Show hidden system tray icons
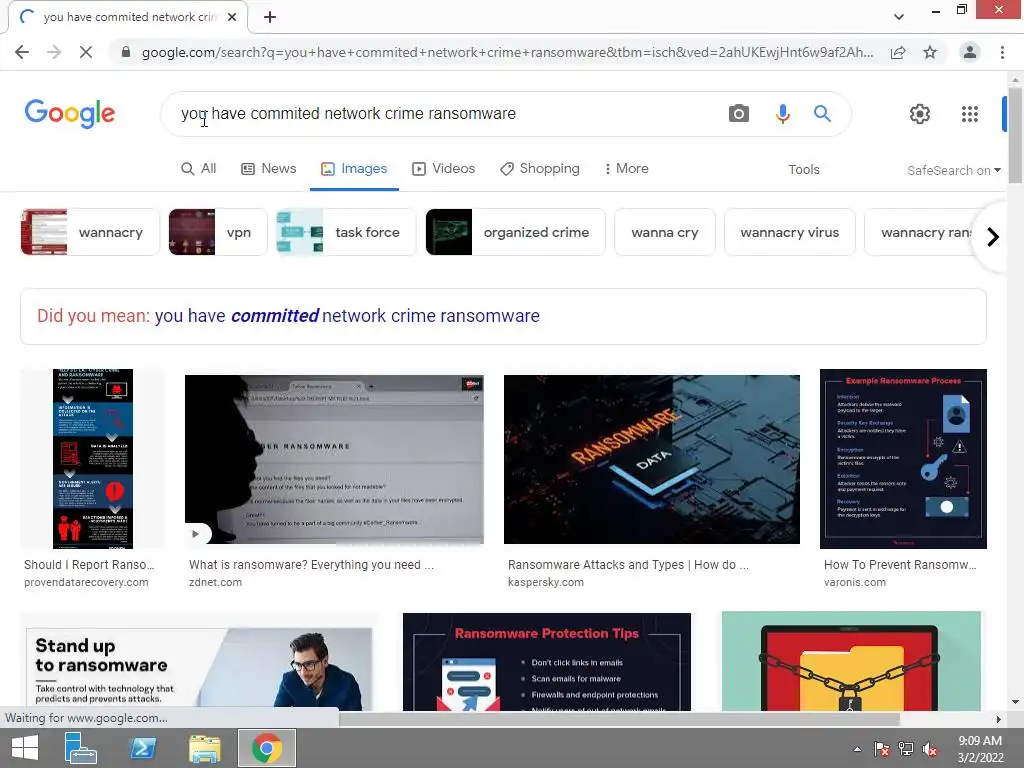The image size is (1024, 768). tap(857, 749)
